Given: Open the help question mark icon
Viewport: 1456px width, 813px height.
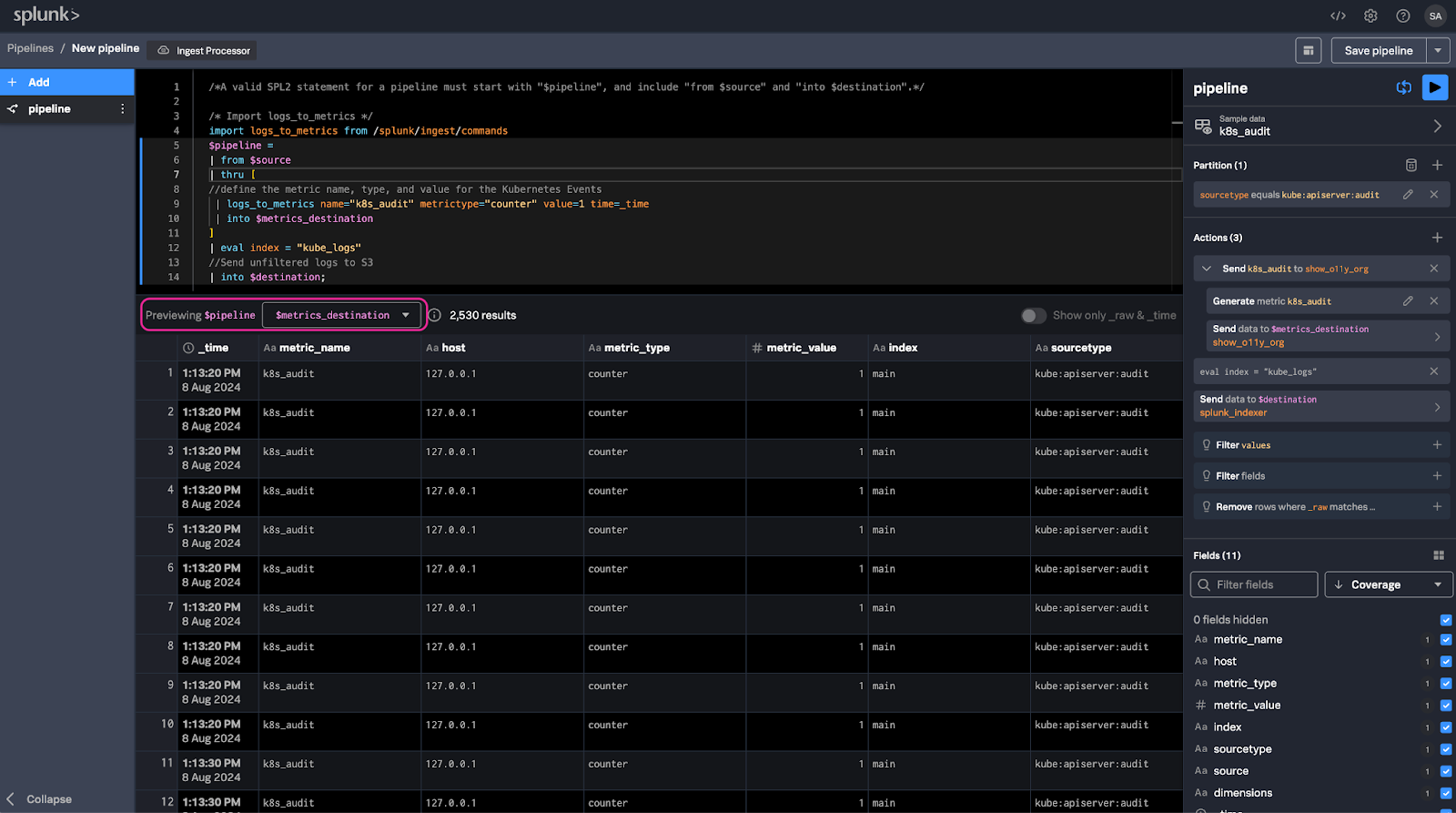Looking at the screenshot, I should coord(1402,15).
